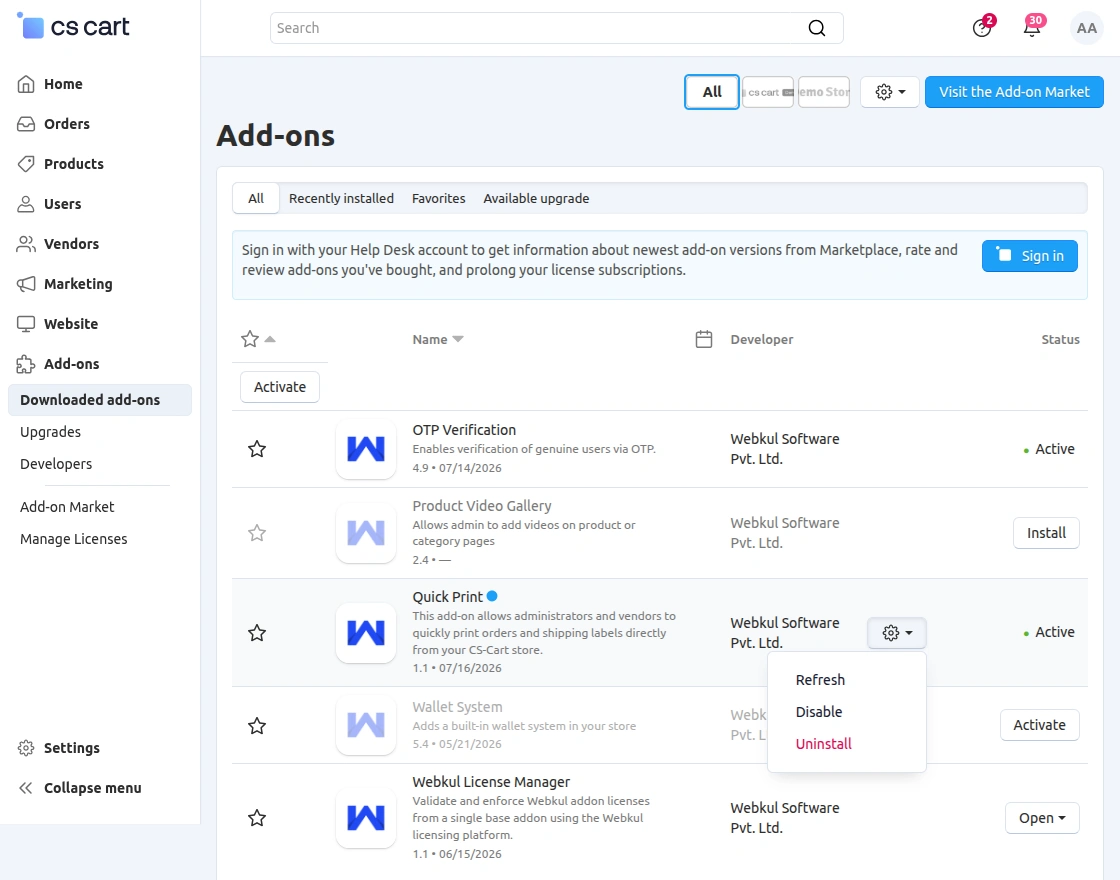Open the Quick Print add-on title
Viewport: 1120px width, 880px height.
point(448,596)
